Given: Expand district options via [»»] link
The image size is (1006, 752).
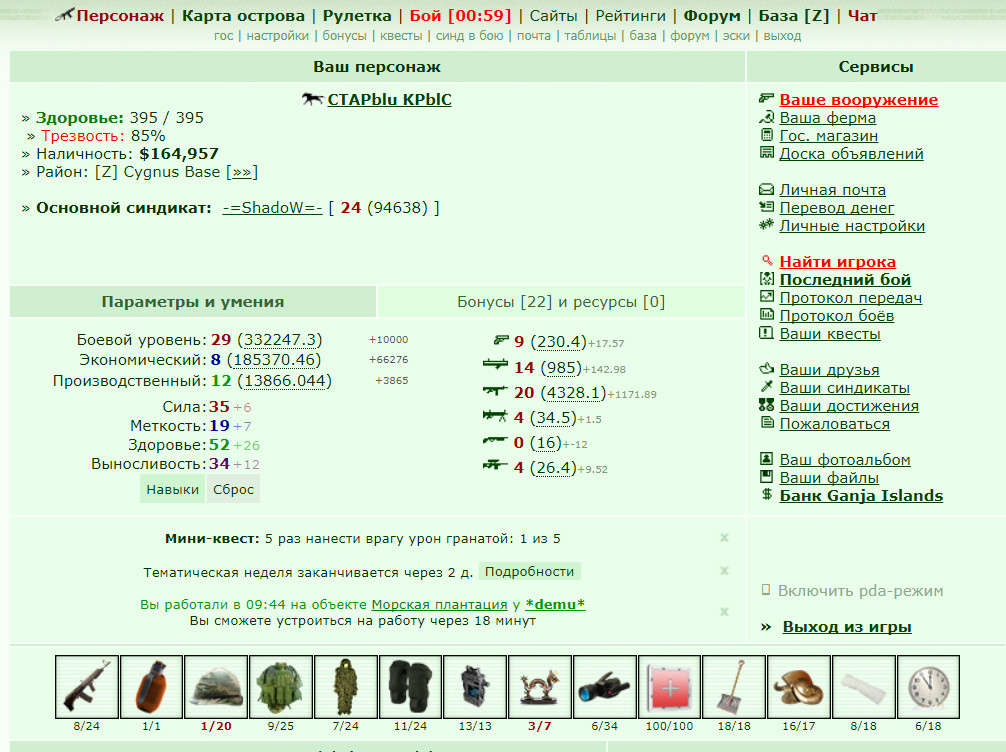Looking at the screenshot, I should [x=242, y=172].
